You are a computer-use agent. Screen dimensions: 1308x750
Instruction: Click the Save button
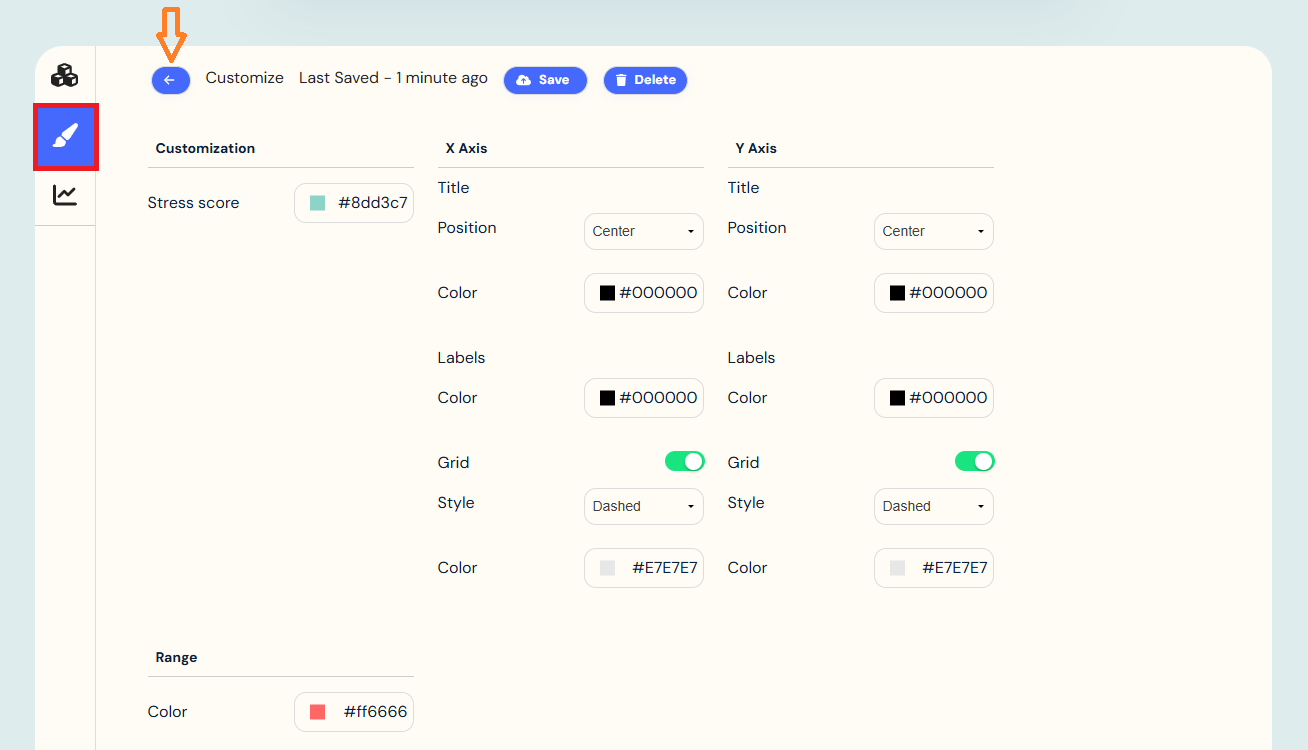click(545, 80)
